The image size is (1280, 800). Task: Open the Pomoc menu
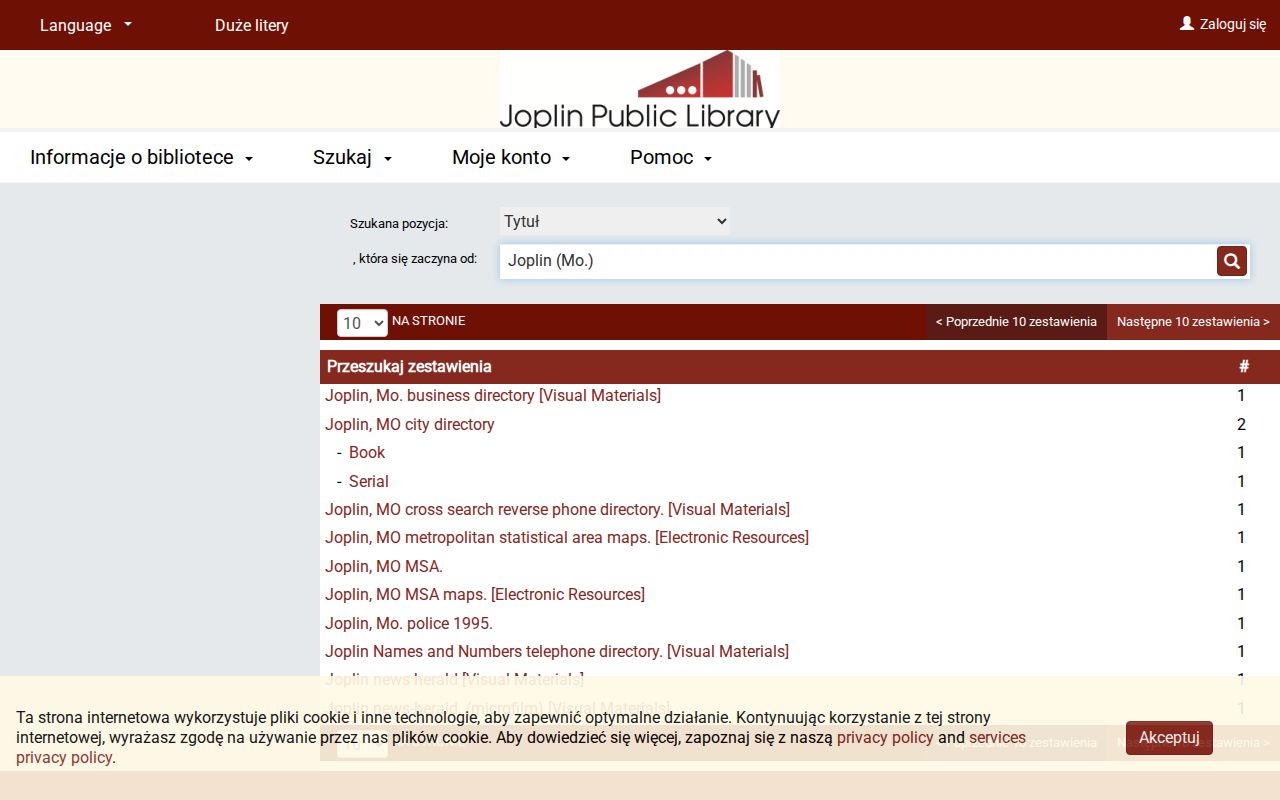point(671,157)
